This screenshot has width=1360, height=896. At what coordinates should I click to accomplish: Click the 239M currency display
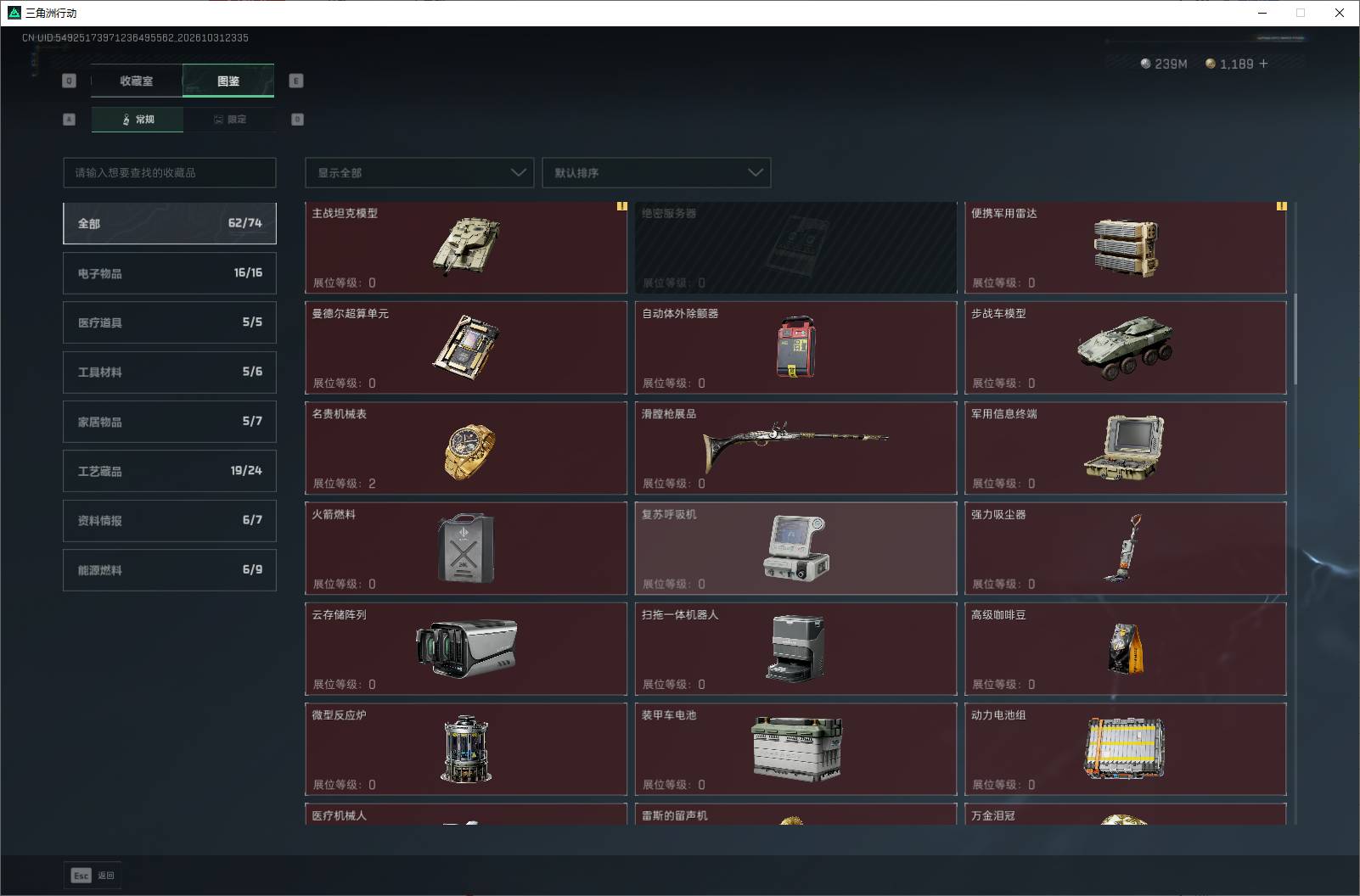(1164, 64)
